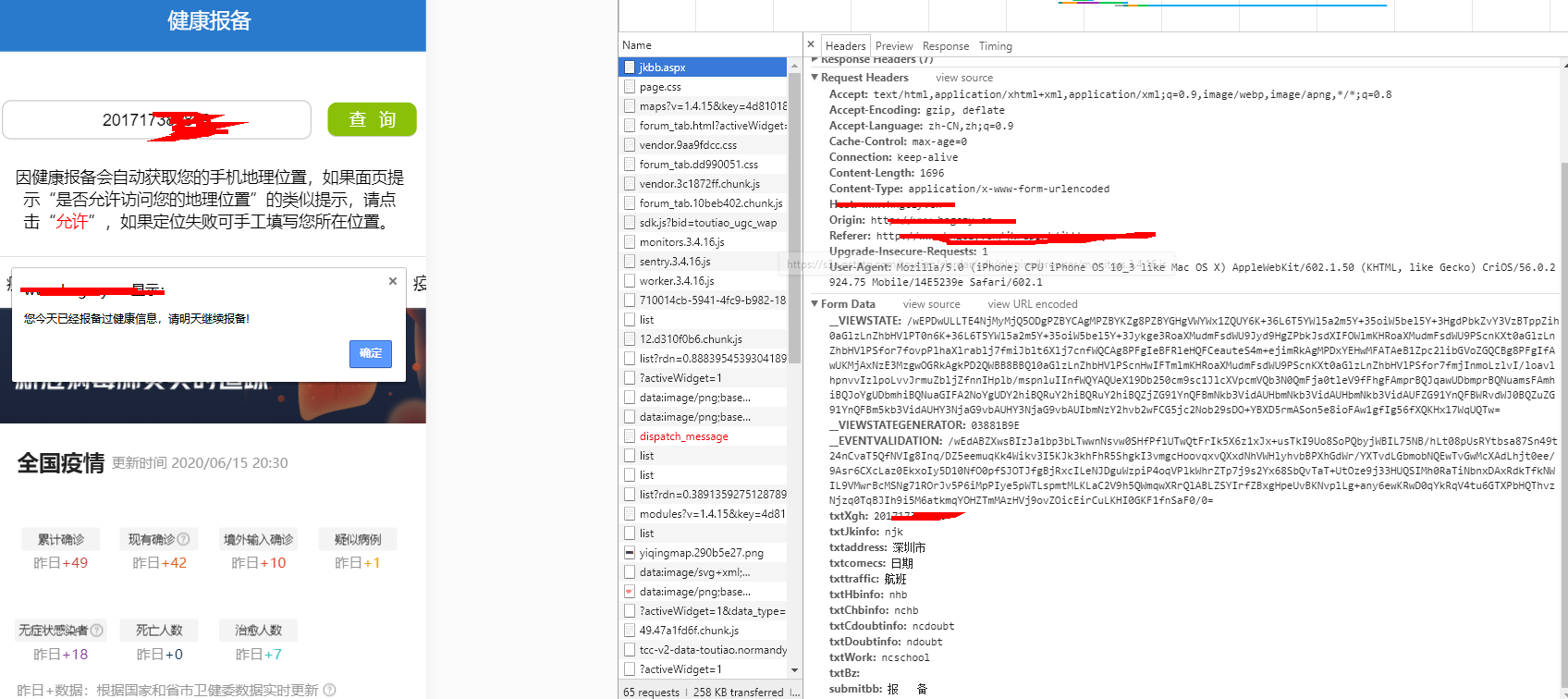Screen dimensions: 1568x699
Task: Select the 死亡人数 statistic label
Action: click(159, 630)
